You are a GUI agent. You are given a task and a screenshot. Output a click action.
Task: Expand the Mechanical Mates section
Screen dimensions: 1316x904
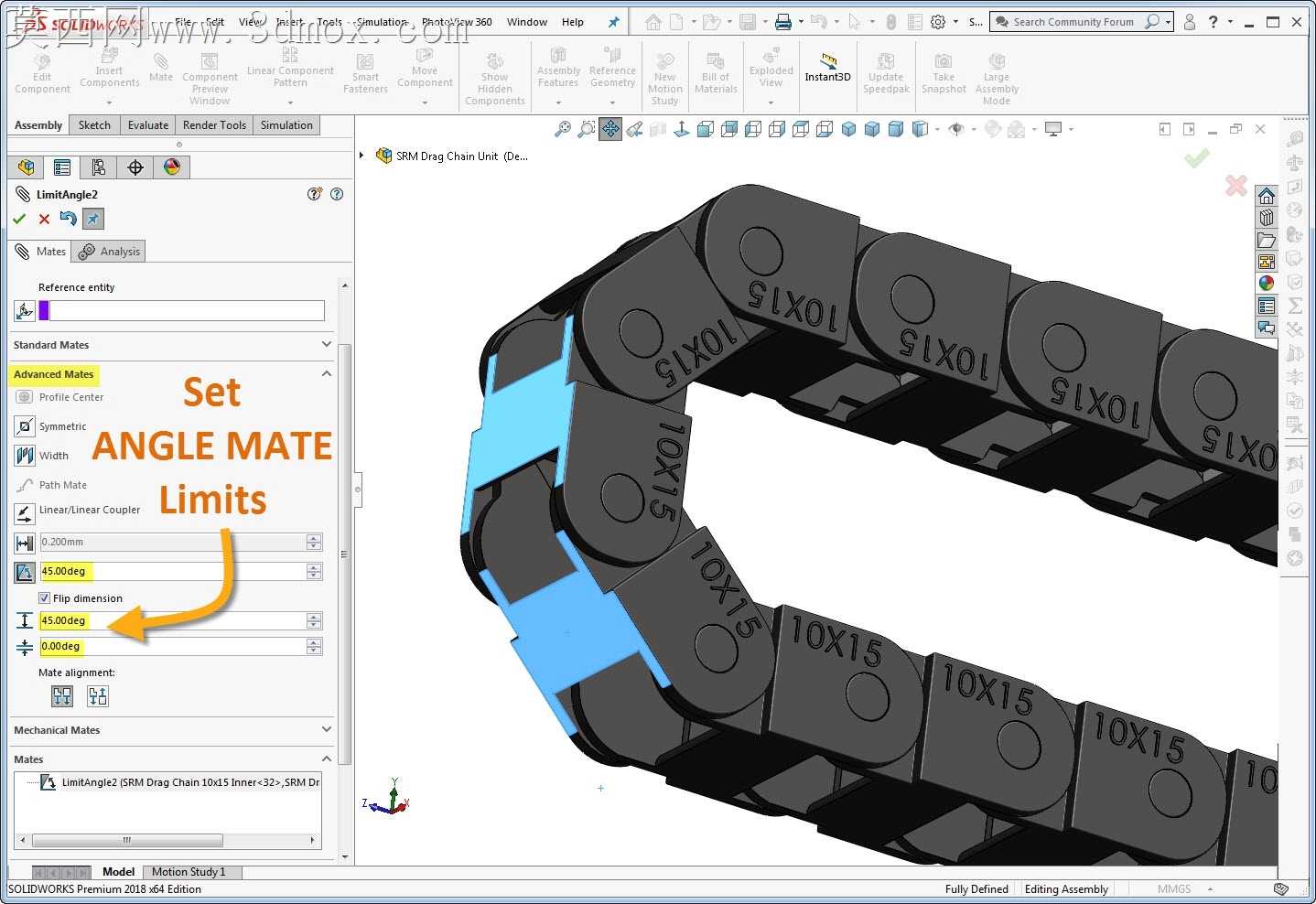click(171, 730)
